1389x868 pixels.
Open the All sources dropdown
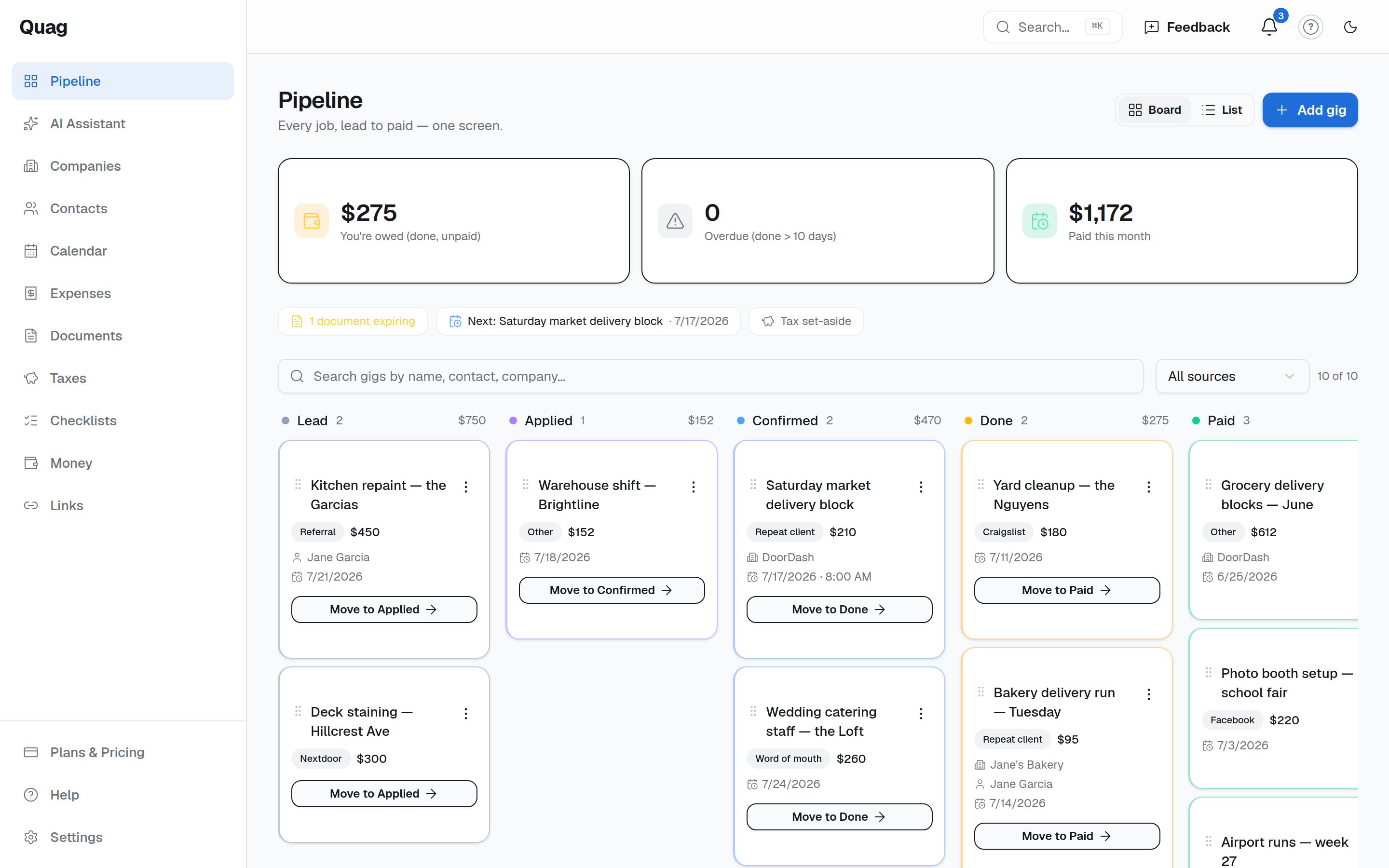pyautogui.click(x=1232, y=376)
